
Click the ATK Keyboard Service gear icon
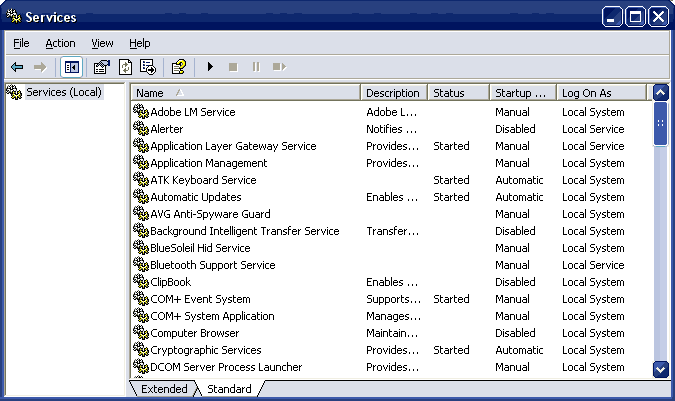(x=141, y=179)
